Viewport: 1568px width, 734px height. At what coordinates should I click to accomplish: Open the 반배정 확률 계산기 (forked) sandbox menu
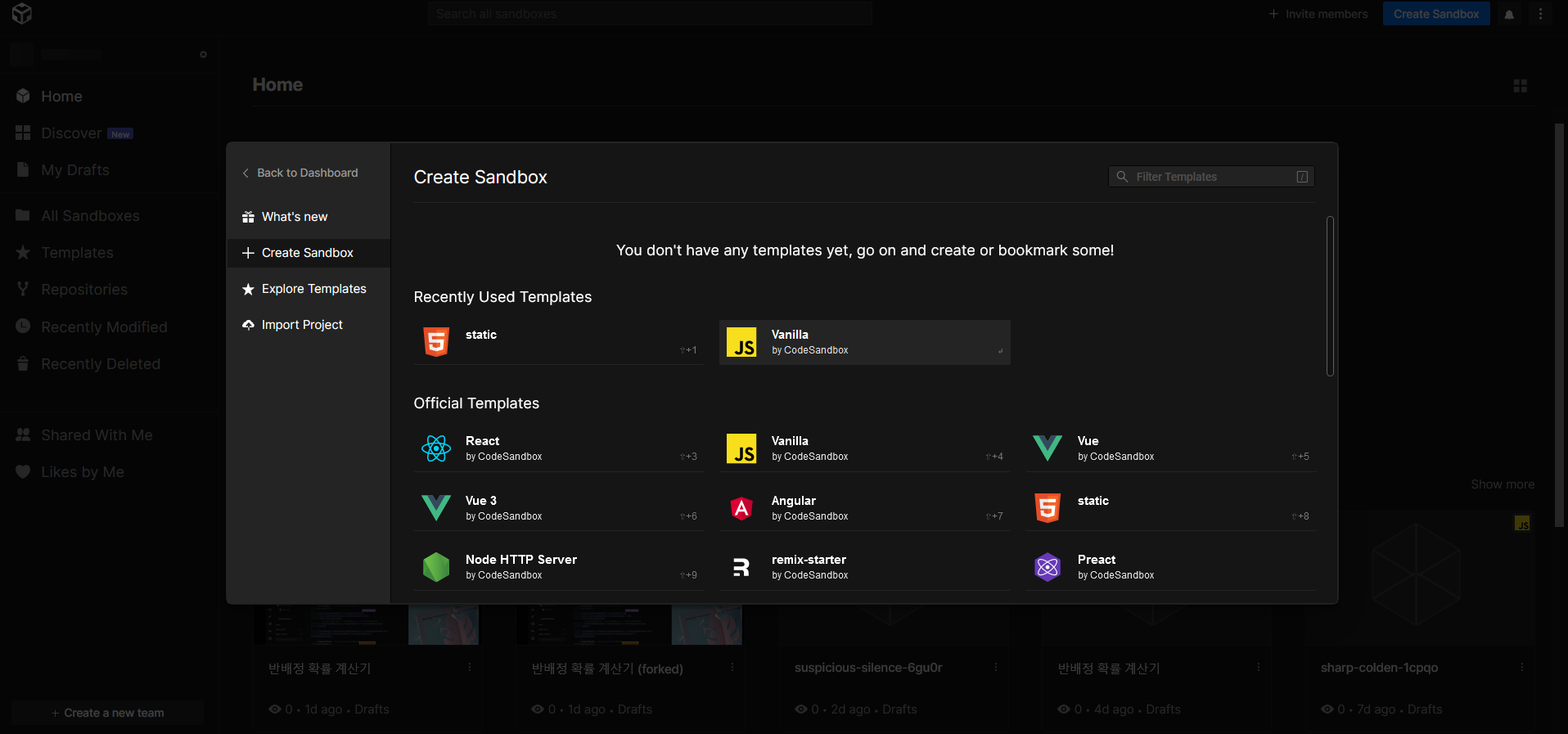pos(732,668)
